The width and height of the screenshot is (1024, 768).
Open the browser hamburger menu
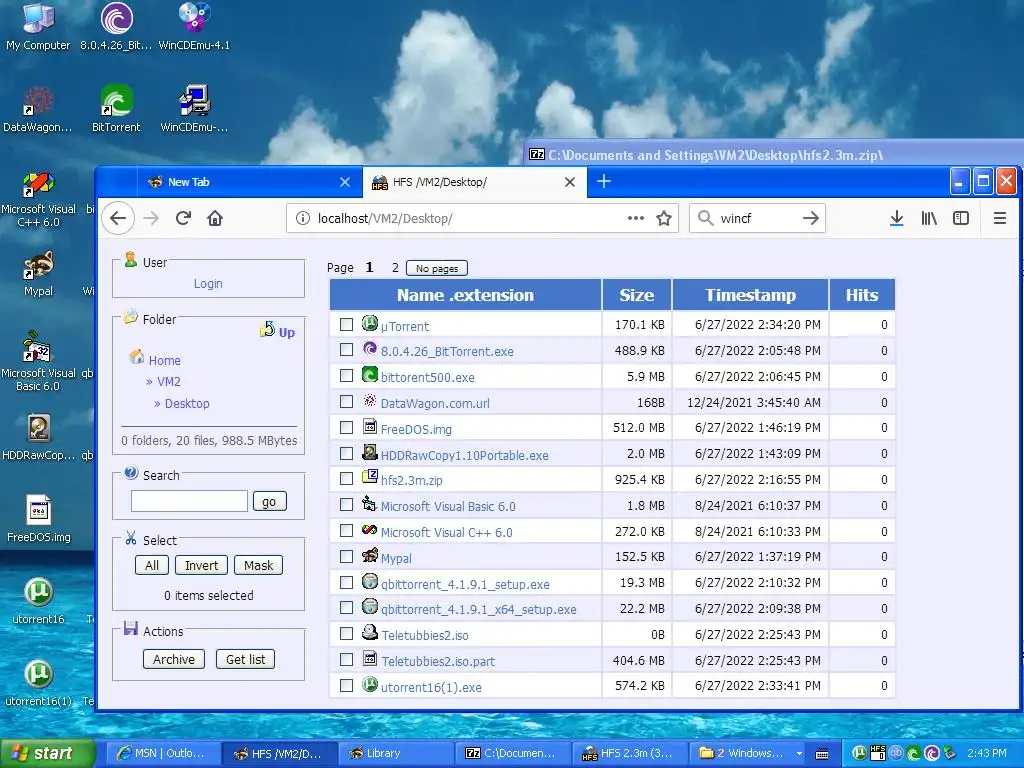[x=999, y=218]
